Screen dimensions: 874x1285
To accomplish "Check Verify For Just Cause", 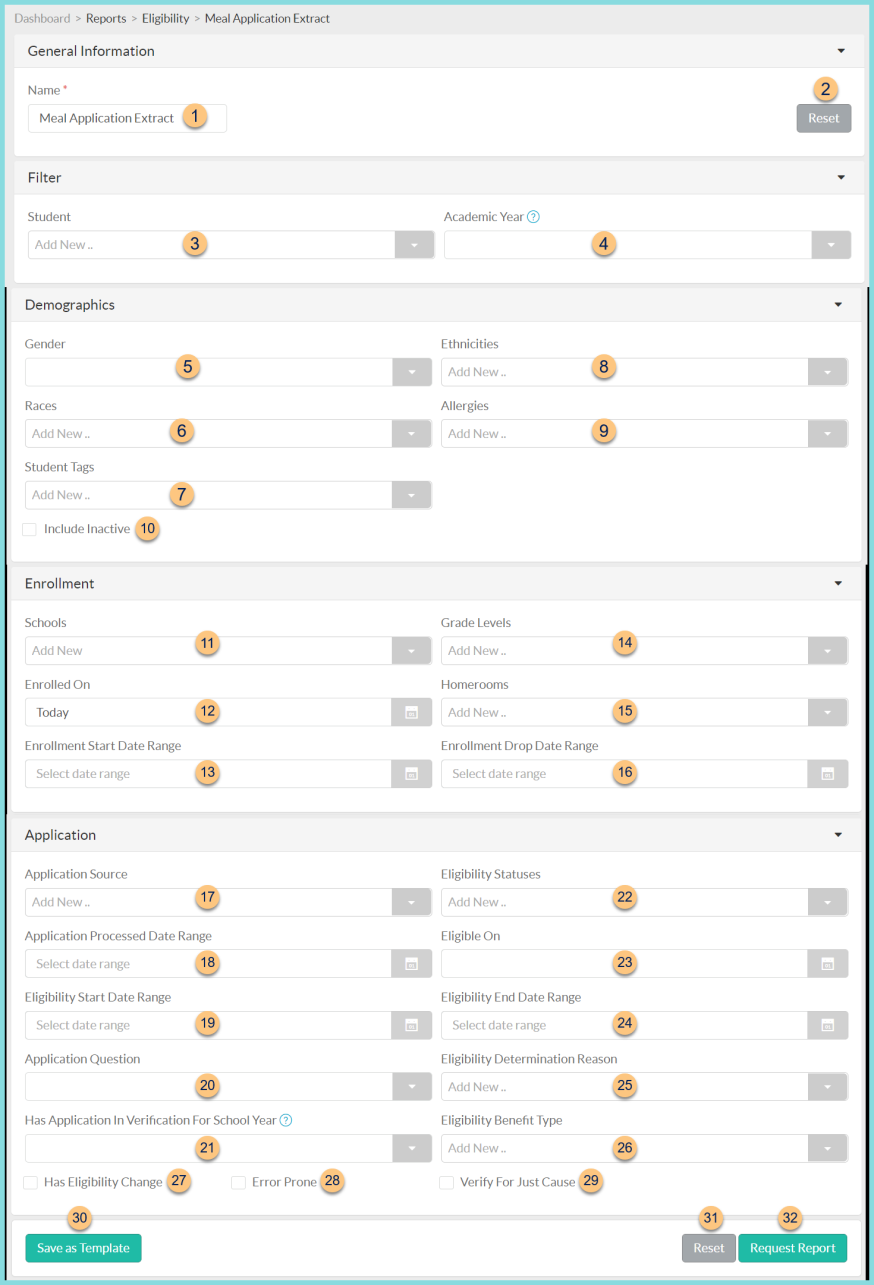I will pyautogui.click(x=446, y=1182).
